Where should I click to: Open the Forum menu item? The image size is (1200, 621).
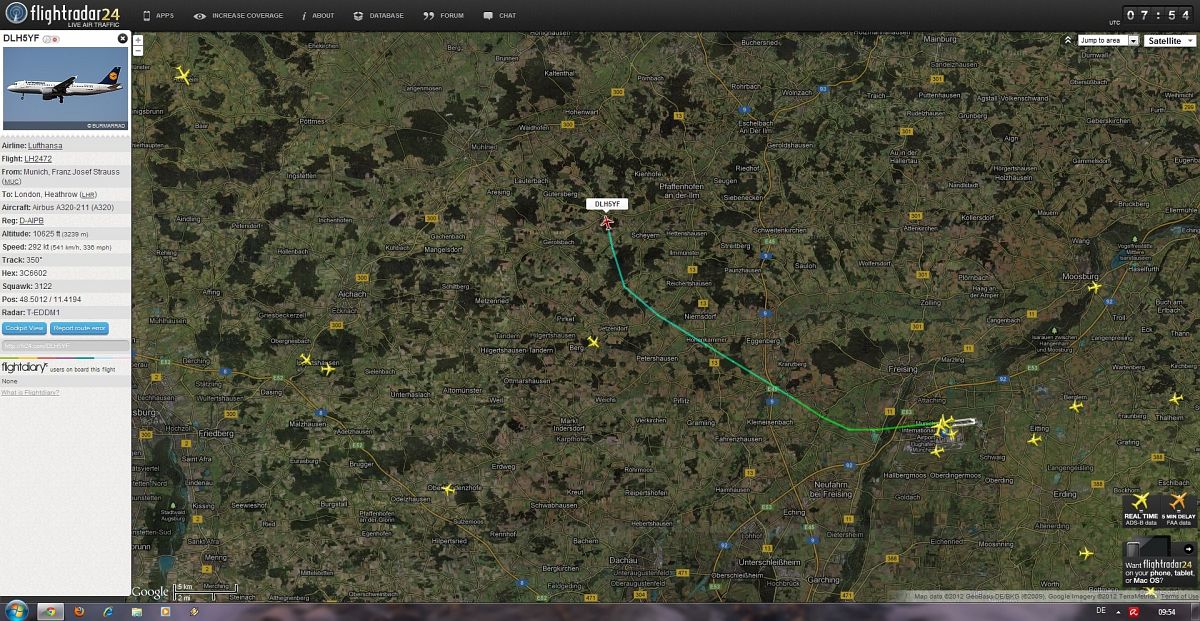click(444, 16)
